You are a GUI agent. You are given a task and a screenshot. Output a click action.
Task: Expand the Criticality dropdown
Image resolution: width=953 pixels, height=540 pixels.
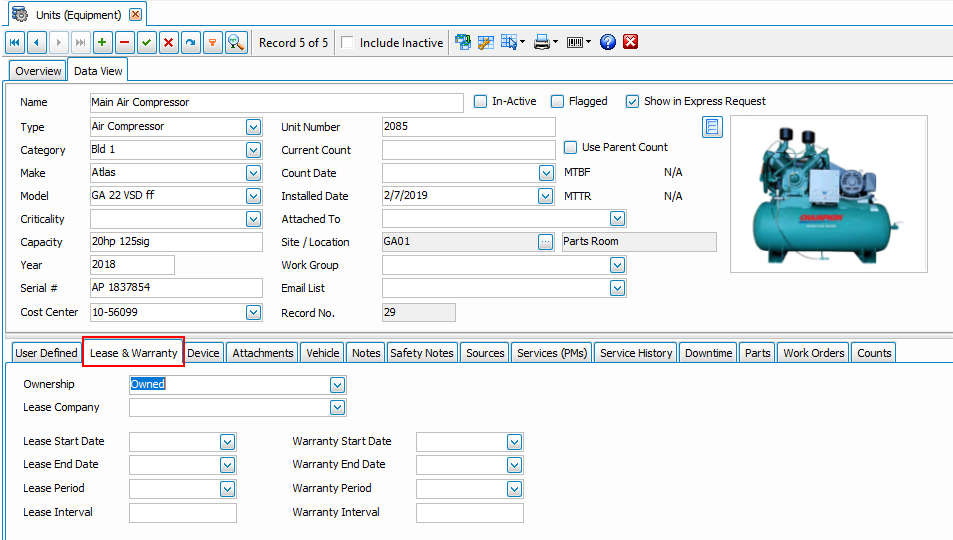[253, 219]
